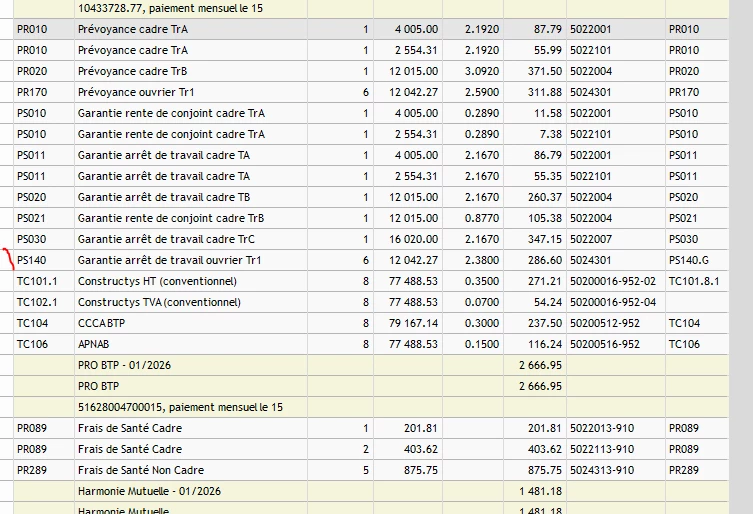Select the Constructys TVA (conventionnel) label
This screenshot has height=514, width=753.
[159, 302]
